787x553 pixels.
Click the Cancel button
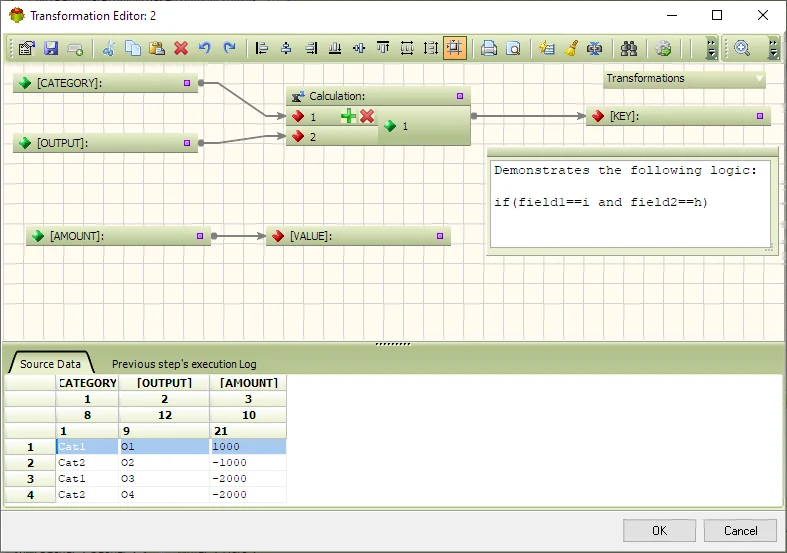[740, 530]
